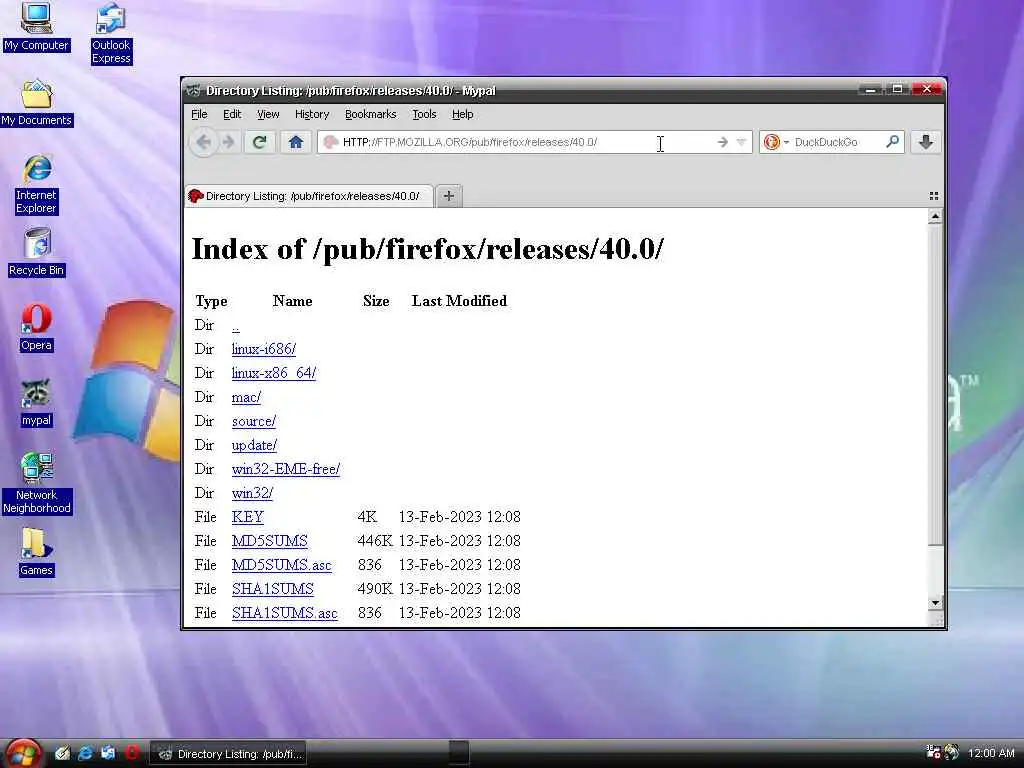Open the View menu
This screenshot has width=1024, height=768.
click(268, 114)
